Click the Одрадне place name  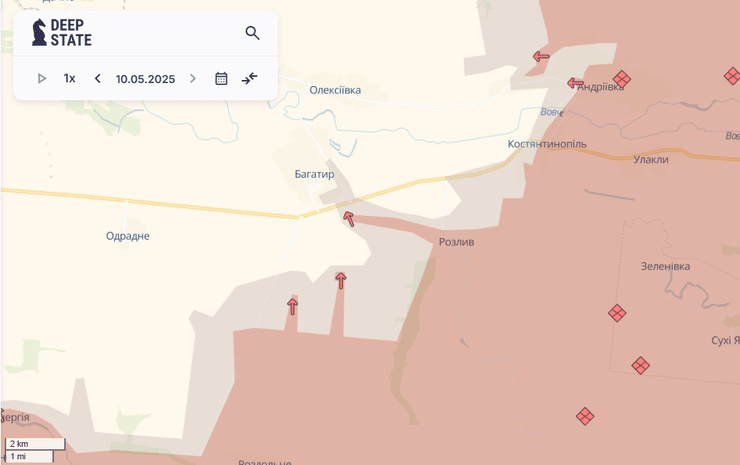click(x=128, y=236)
